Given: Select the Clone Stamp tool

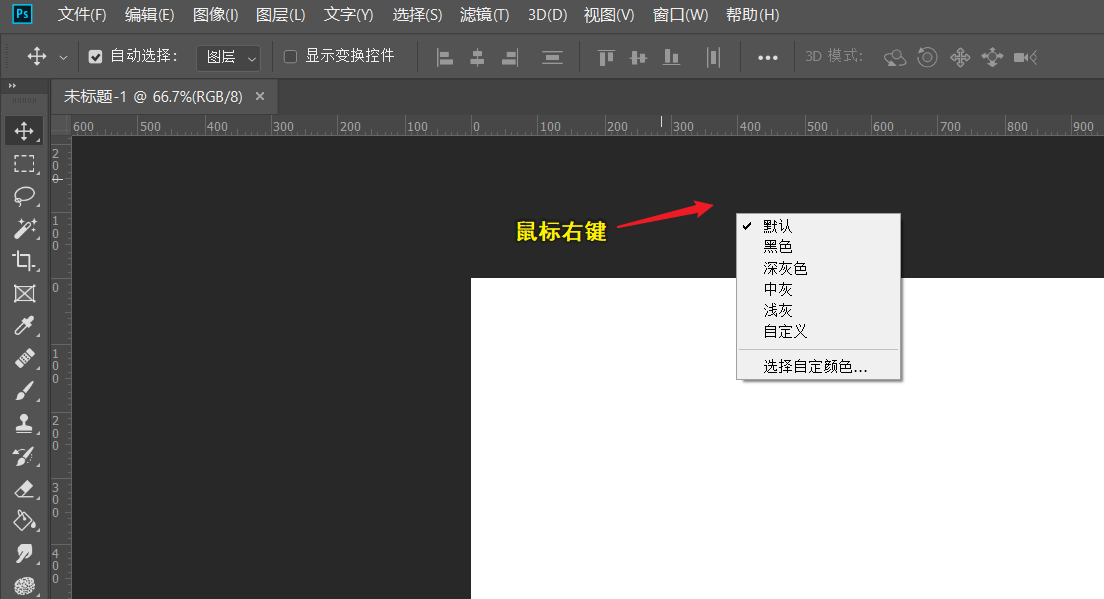Looking at the screenshot, I should (25, 424).
